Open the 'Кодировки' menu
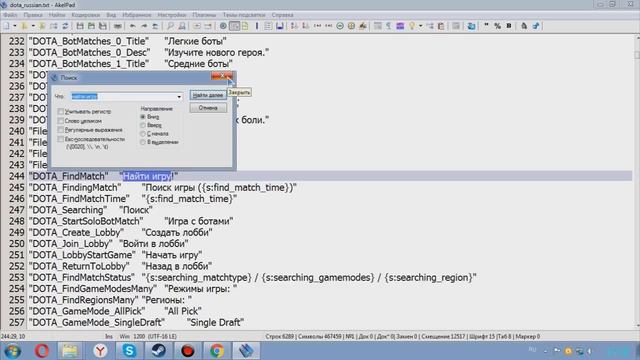Screen dimensions: 640x360 (85, 15)
